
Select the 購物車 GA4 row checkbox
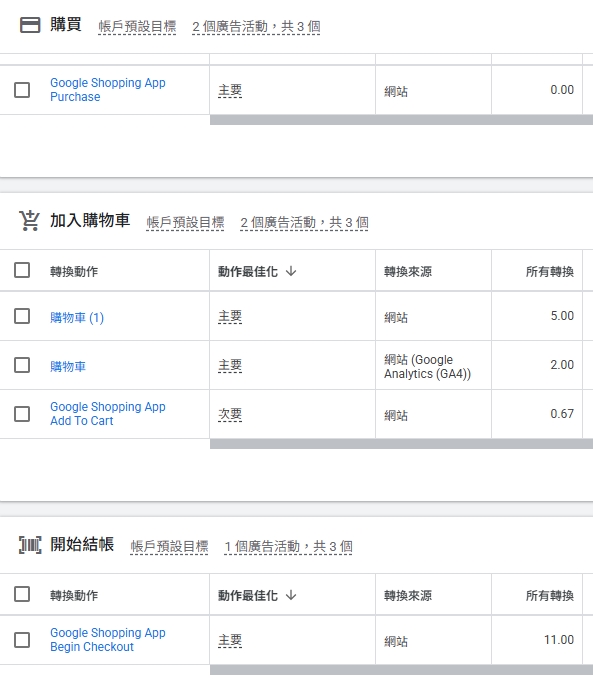click(x=22, y=365)
